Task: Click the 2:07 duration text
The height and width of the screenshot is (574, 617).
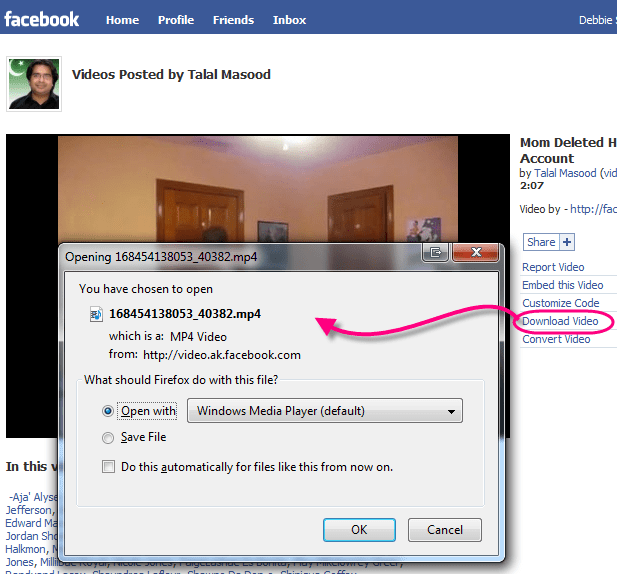Action: [x=532, y=186]
